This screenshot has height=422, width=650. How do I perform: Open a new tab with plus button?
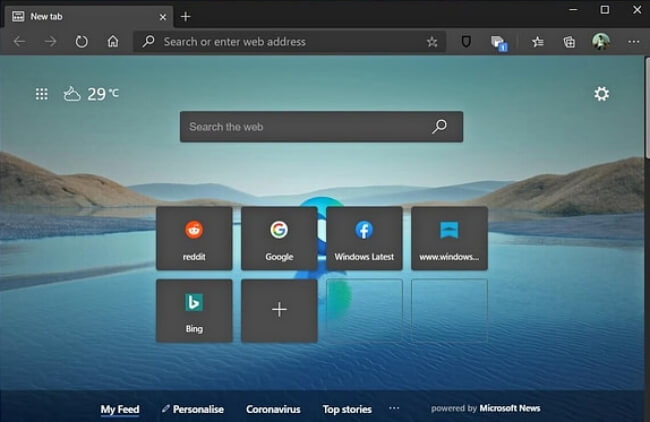pyautogui.click(x=186, y=17)
